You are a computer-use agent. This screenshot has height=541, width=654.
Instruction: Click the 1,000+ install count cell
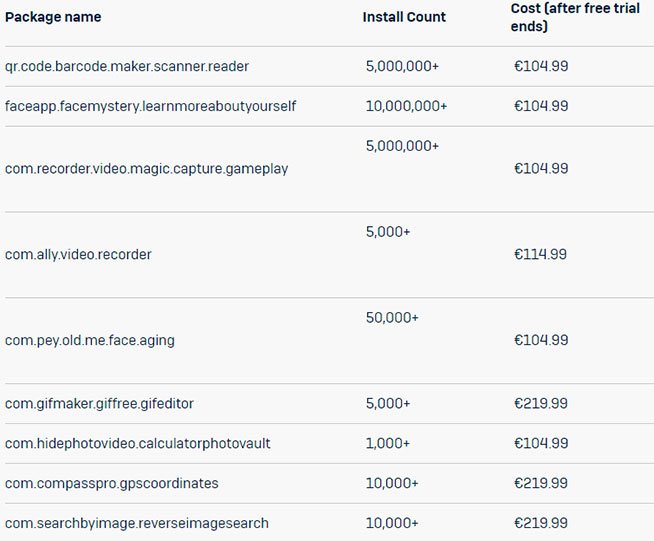coord(388,443)
